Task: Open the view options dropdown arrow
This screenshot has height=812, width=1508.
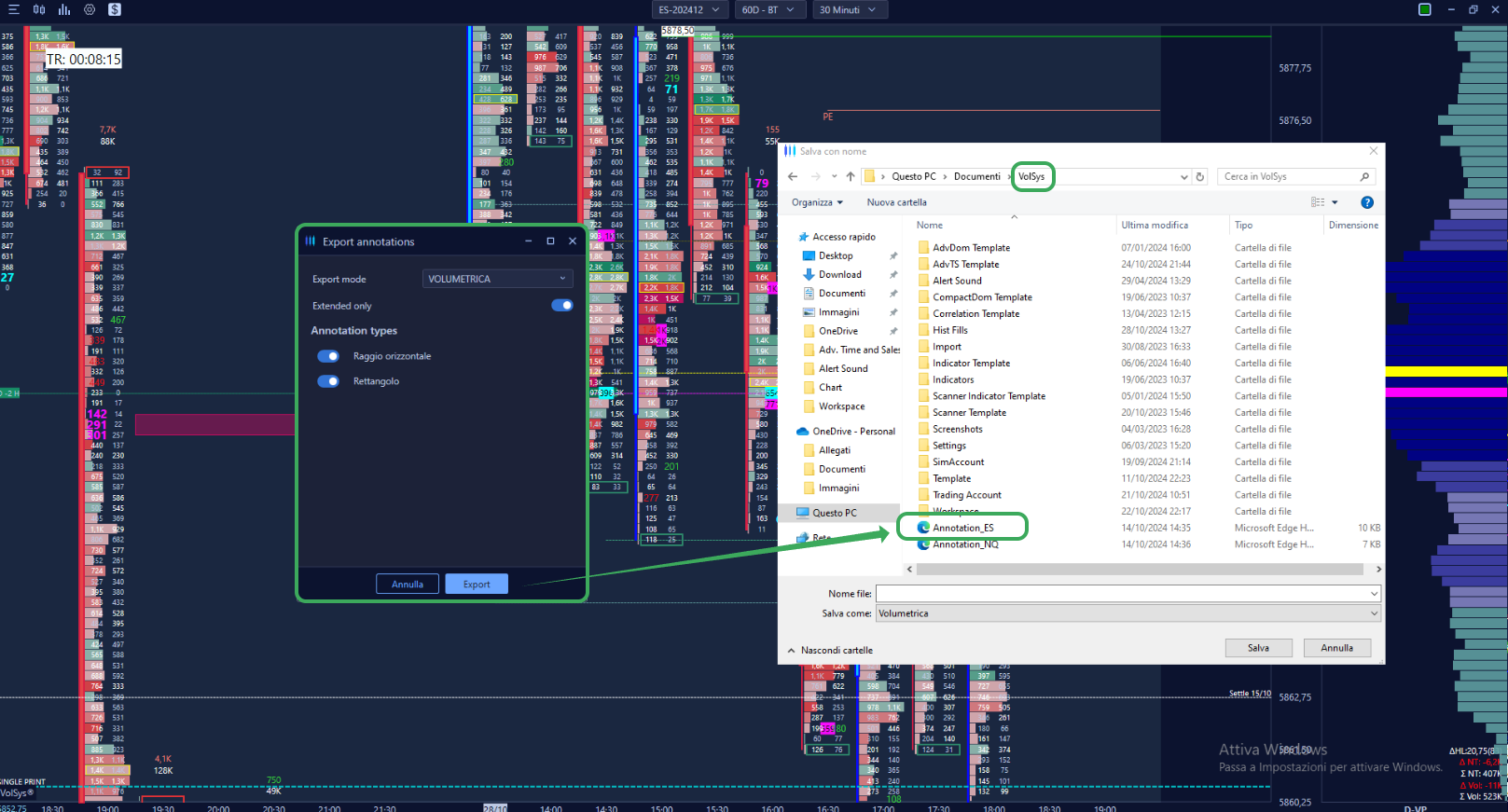Action: pyautogui.click(x=1335, y=202)
